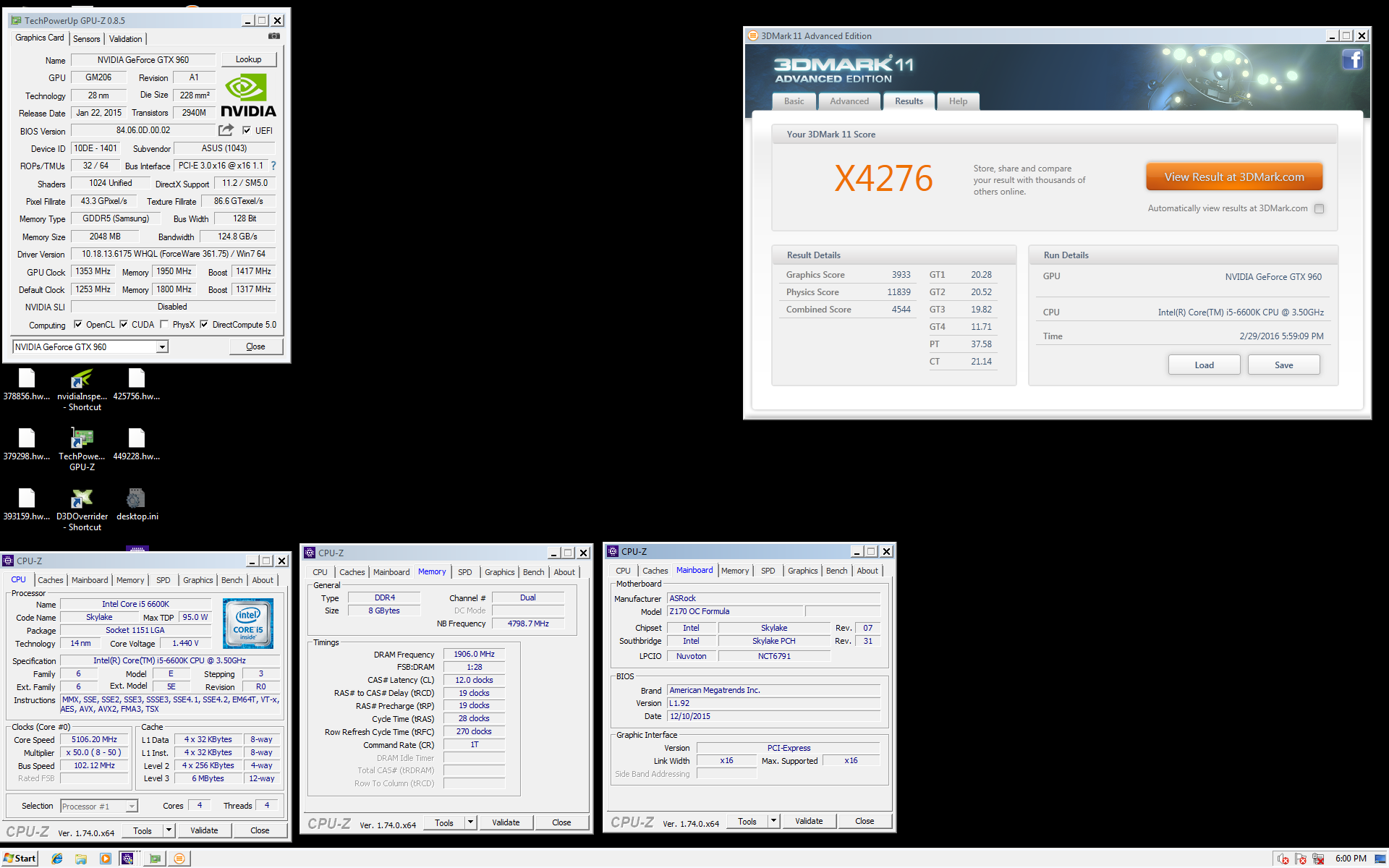Expand the NVIDIA GeForce GTX 960 GPU dropdown
The image size is (1389, 868).
[x=163, y=347]
